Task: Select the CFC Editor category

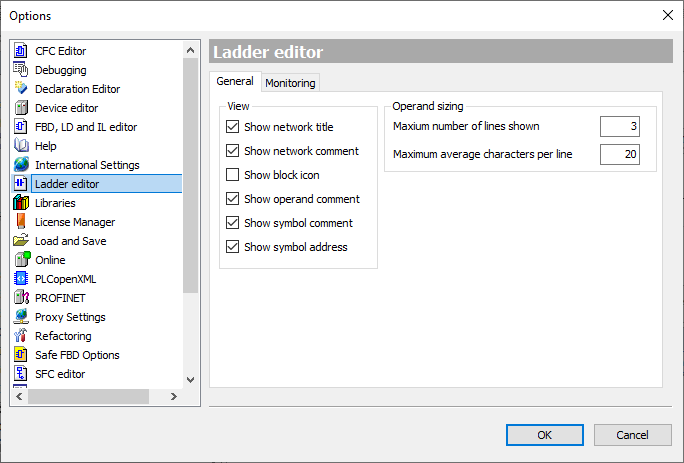Action: 61,51
